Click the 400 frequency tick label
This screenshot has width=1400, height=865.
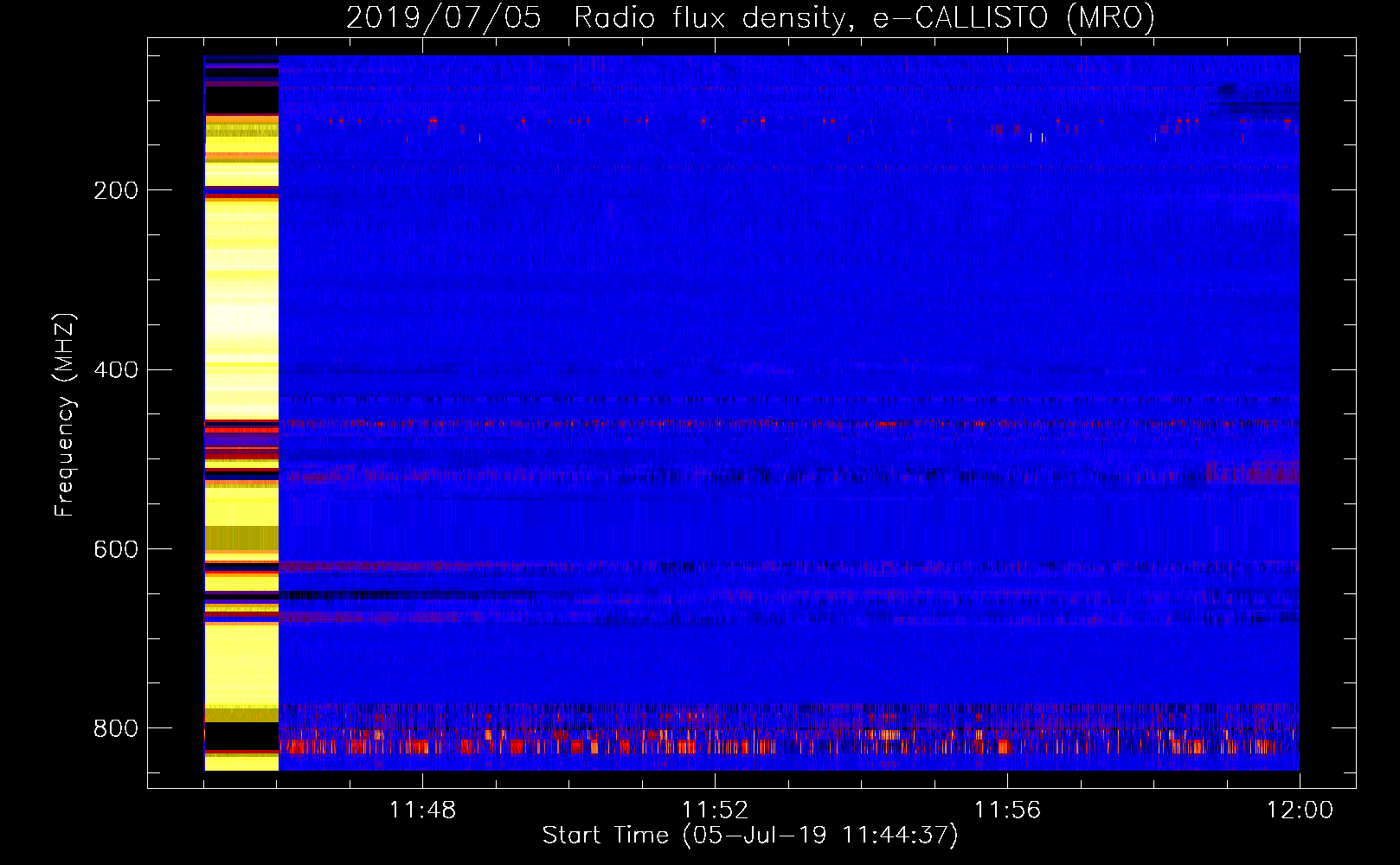click(x=115, y=370)
